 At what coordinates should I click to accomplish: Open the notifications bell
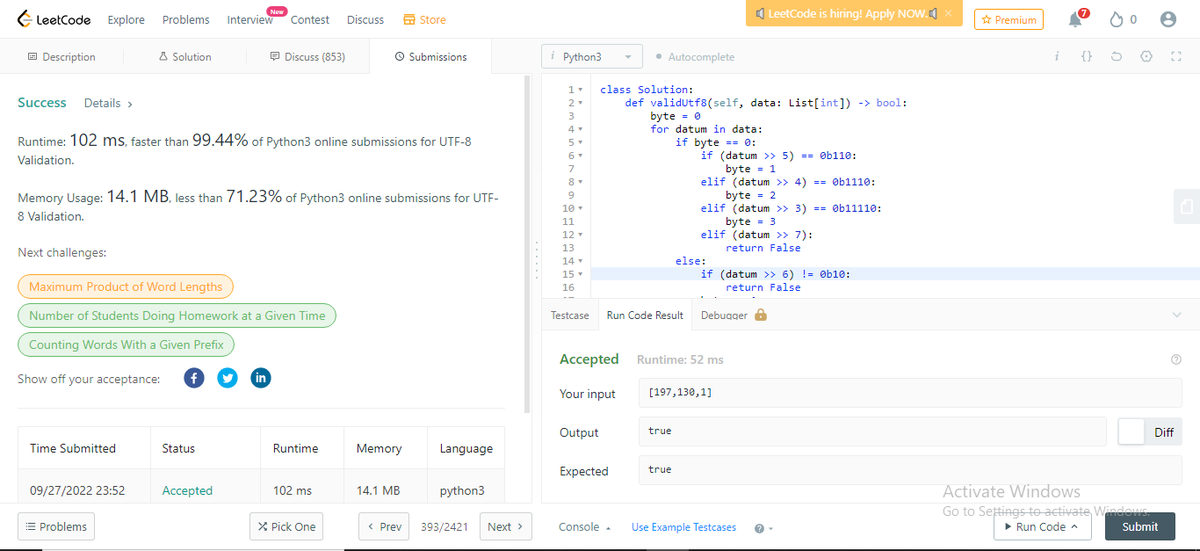point(1076,19)
